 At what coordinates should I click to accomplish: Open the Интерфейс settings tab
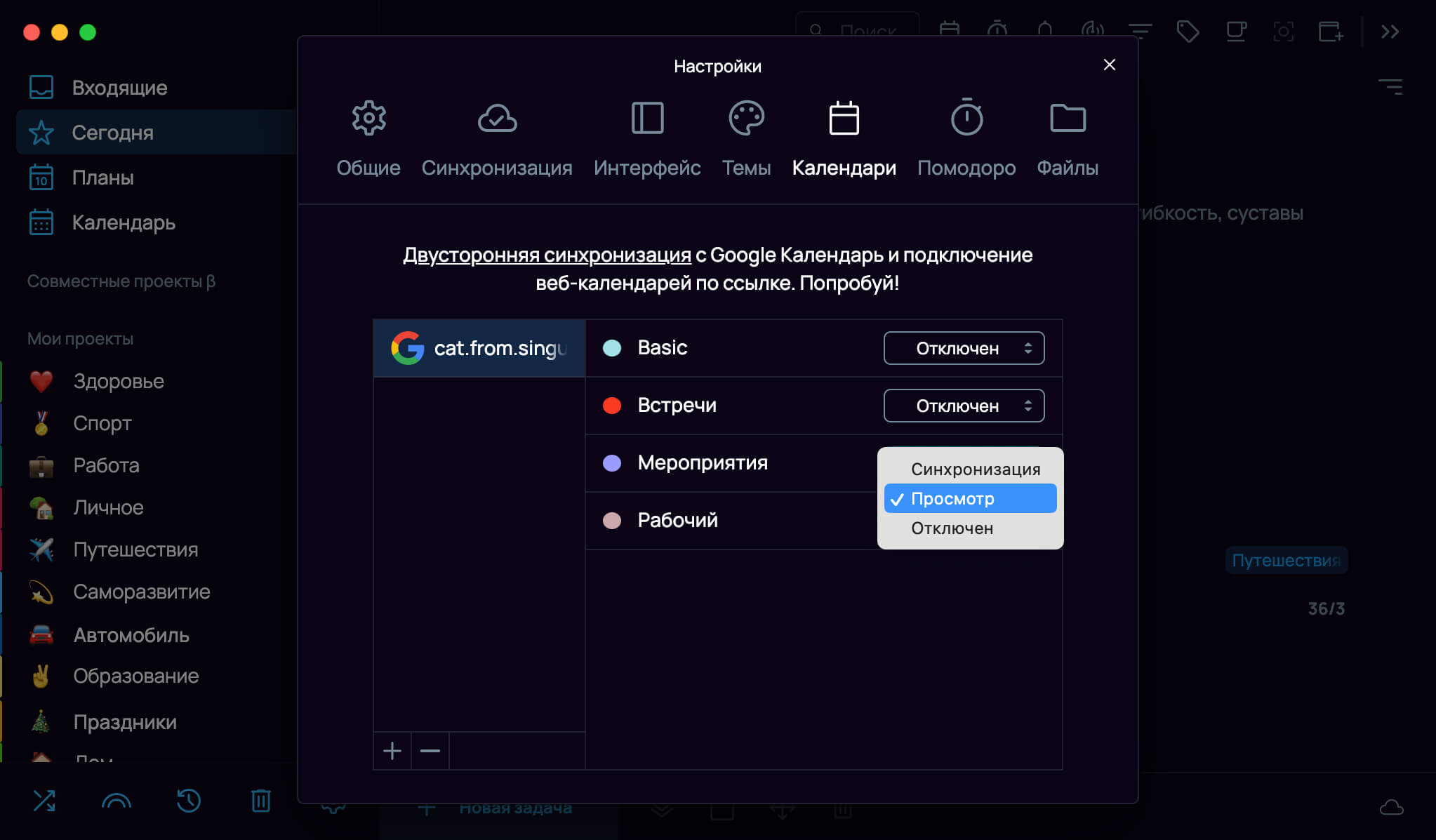(x=647, y=138)
